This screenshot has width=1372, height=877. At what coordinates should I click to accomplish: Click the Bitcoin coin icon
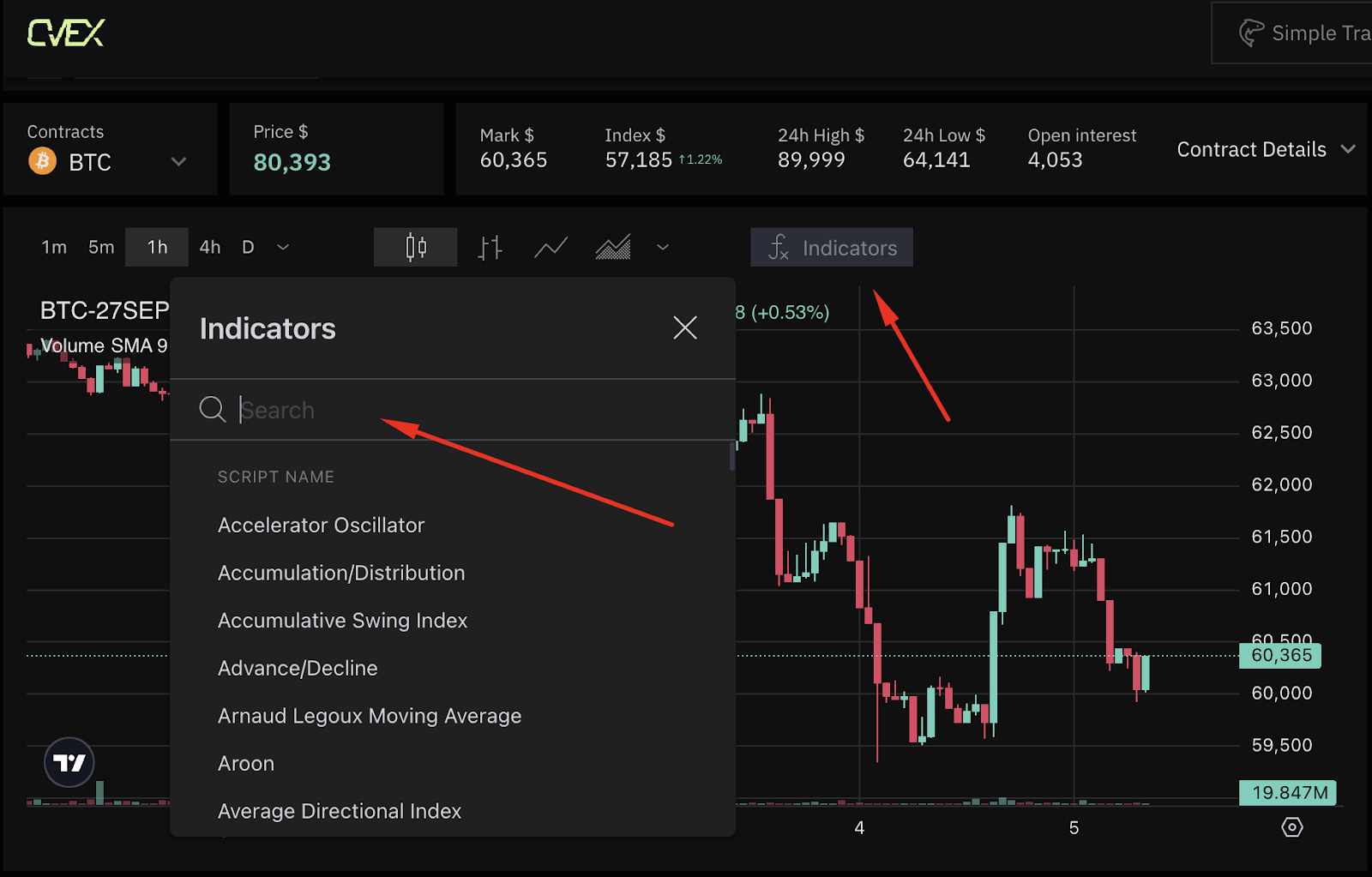click(42, 161)
